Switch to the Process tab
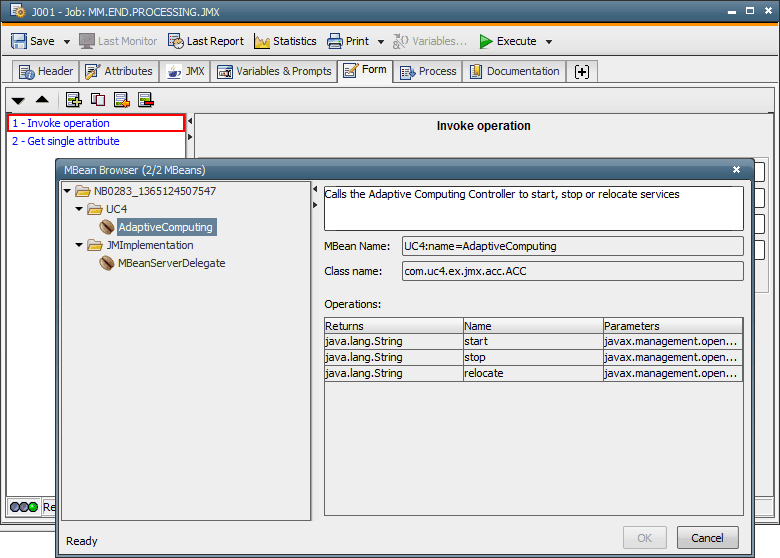Viewport: 780px width, 558px height. point(428,71)
